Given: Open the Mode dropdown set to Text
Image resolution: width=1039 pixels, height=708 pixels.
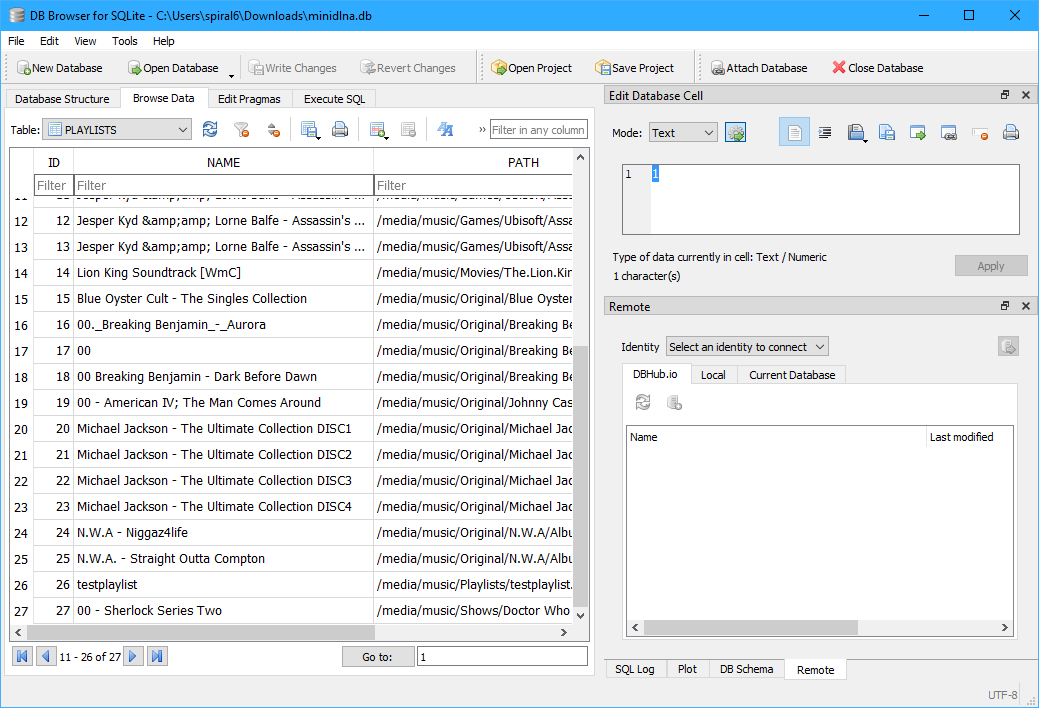Looking at the screenshot, I should click(683, 133).
